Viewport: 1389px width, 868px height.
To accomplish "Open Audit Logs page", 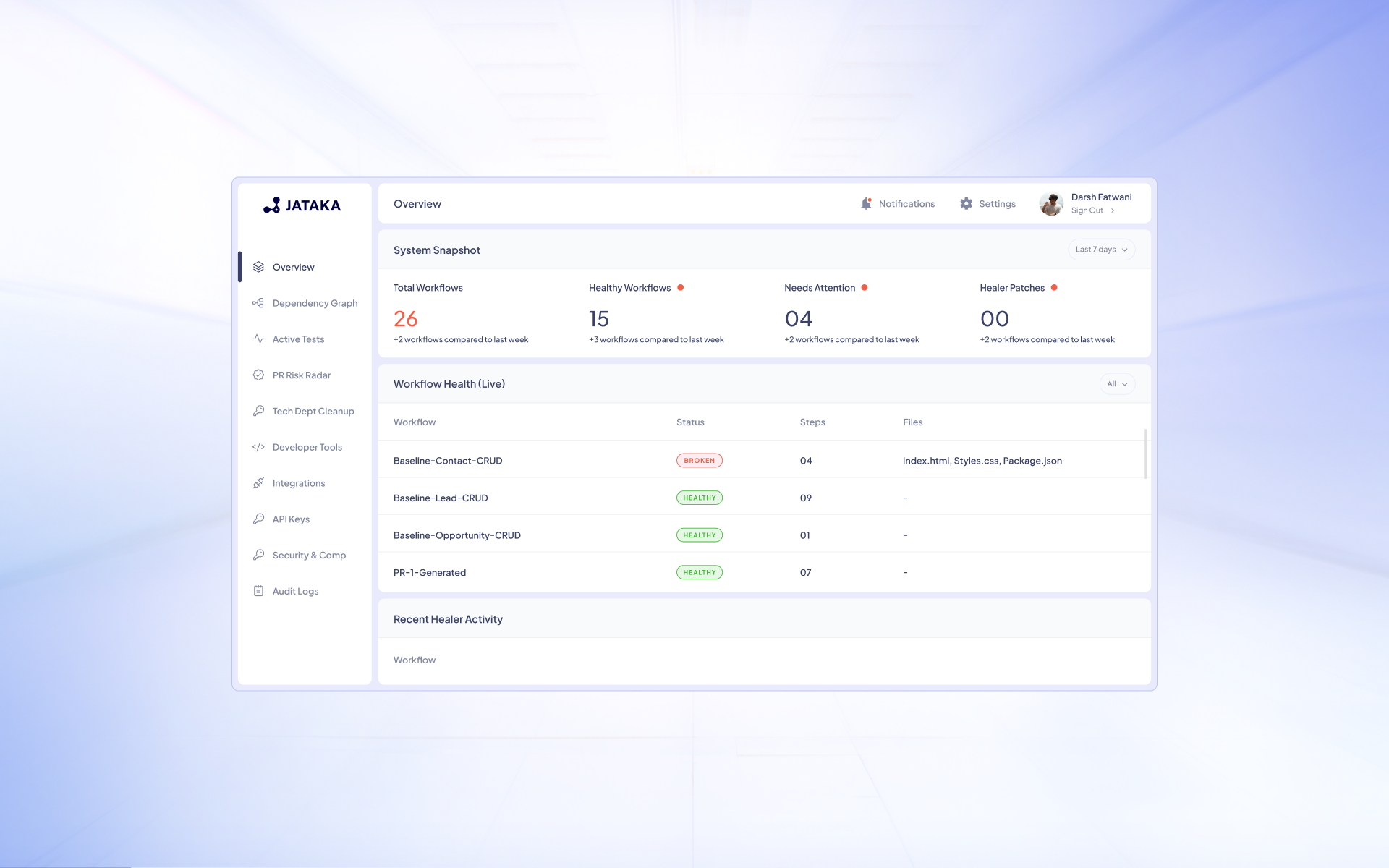I will pos(295,591).
